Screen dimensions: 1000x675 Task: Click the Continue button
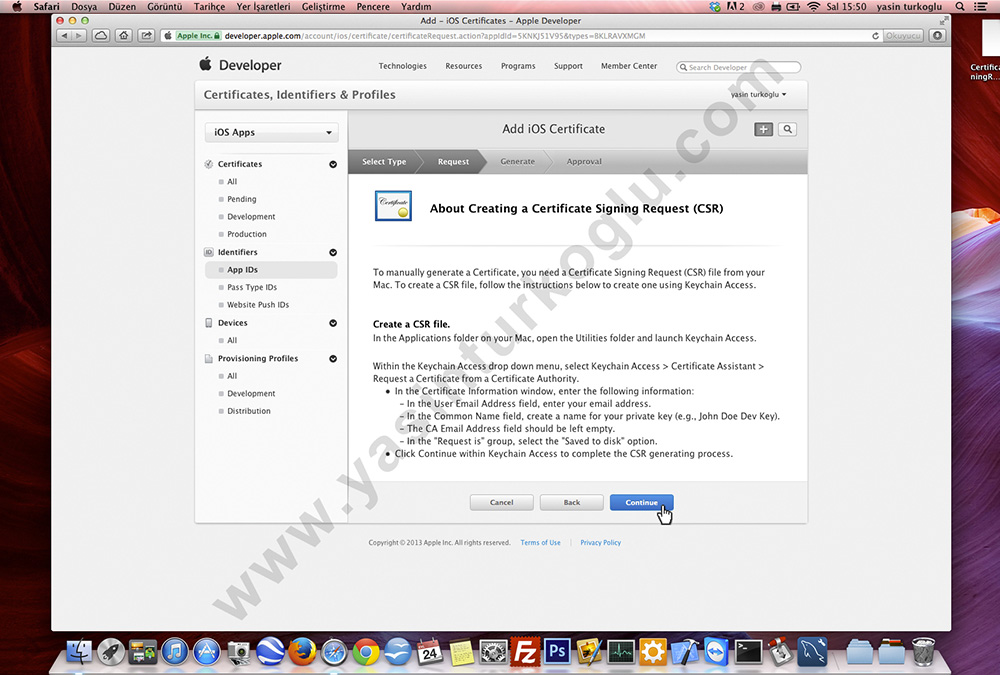[642, 502]
